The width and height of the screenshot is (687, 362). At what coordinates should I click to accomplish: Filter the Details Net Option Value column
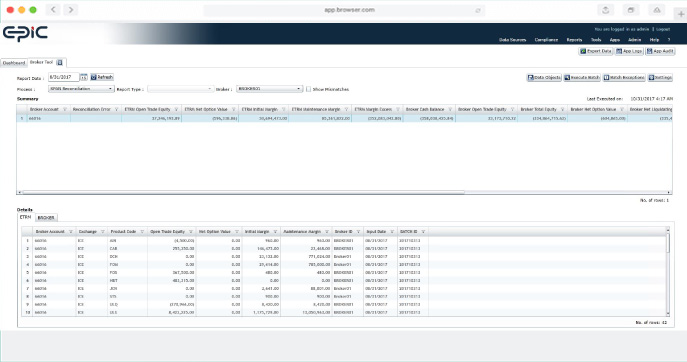pos(237,231)
